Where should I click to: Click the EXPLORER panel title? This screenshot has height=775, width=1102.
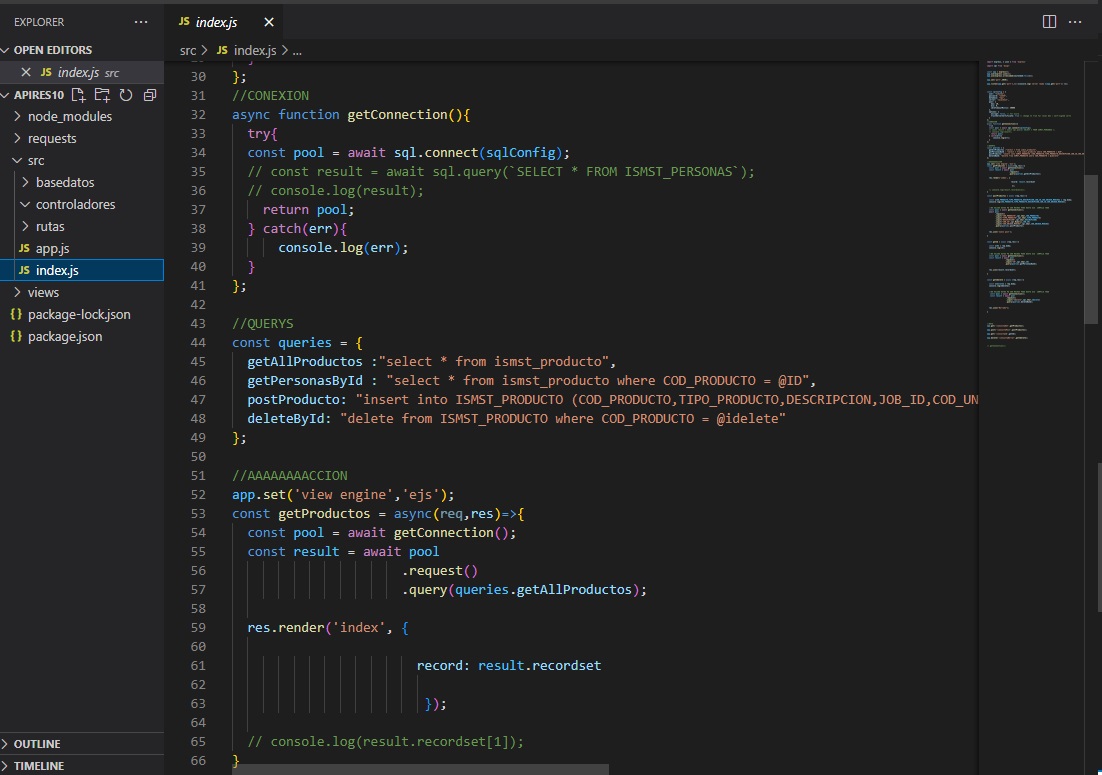click(39, 22)
